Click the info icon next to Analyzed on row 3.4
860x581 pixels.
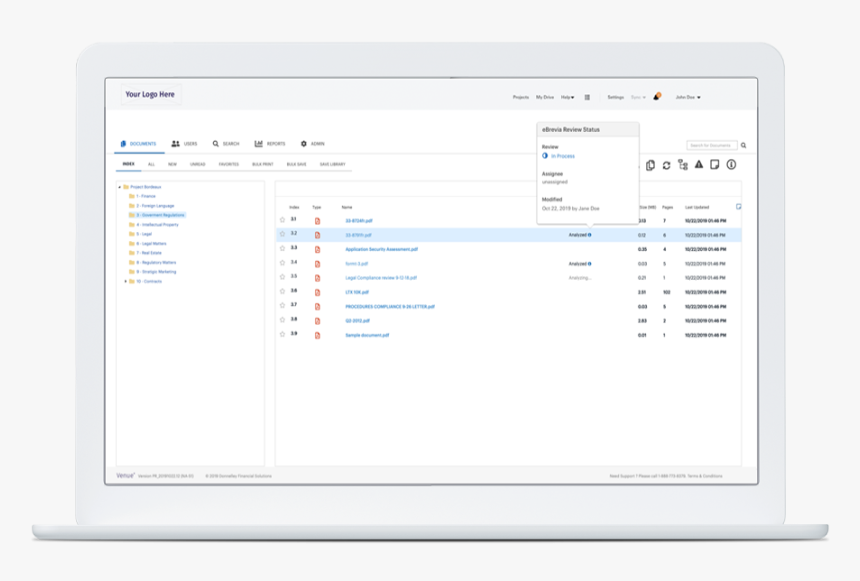(590, 263)
